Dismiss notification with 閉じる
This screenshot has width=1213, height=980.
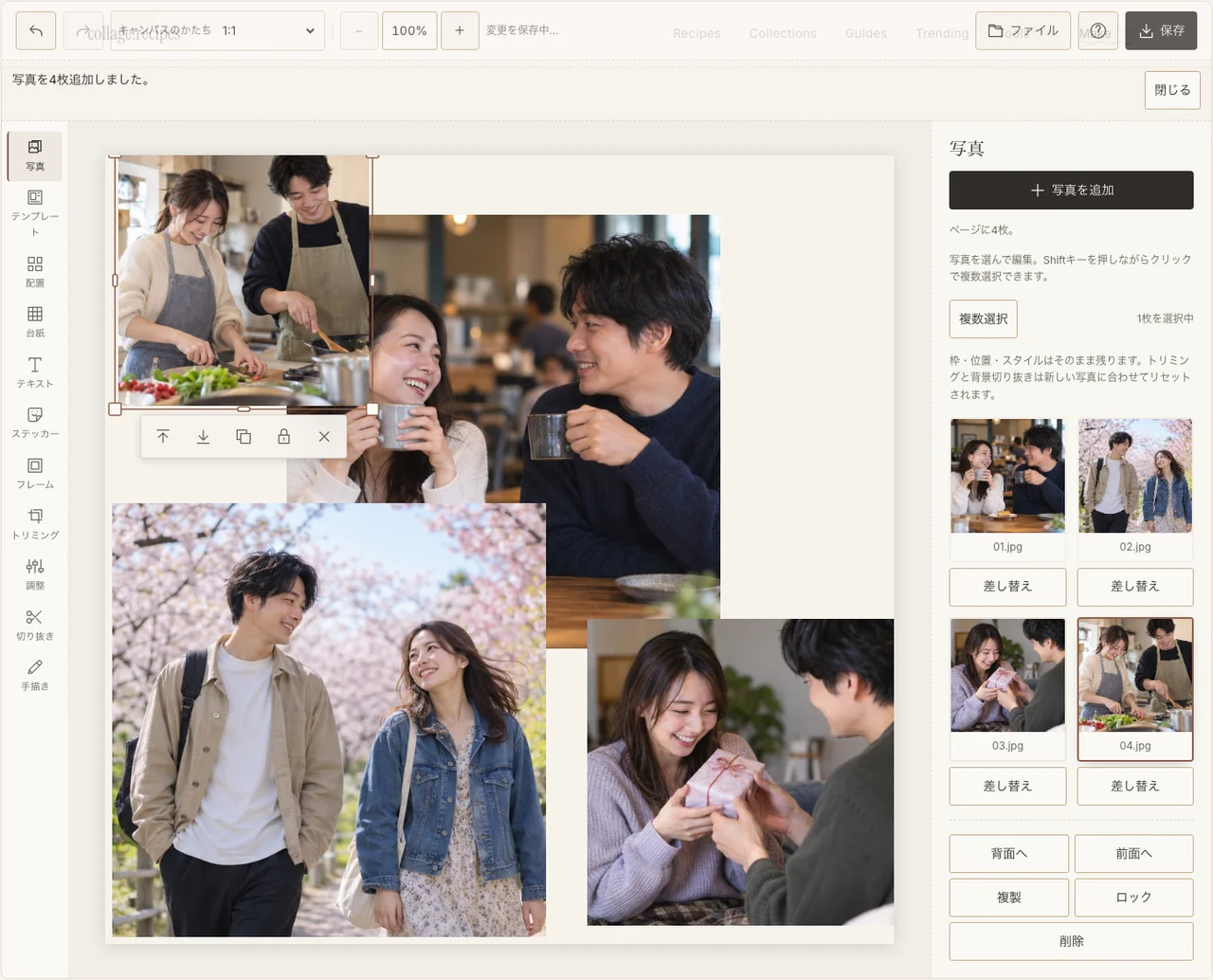tap(1172, 90)
